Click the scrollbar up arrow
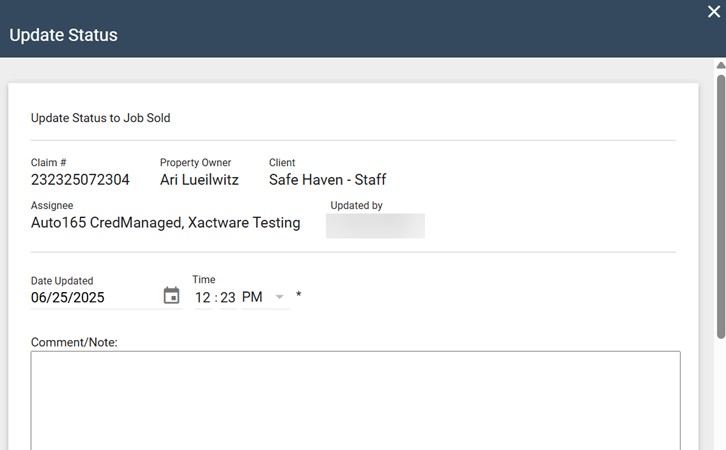This screenshot has width=726, height=450. 720,65
